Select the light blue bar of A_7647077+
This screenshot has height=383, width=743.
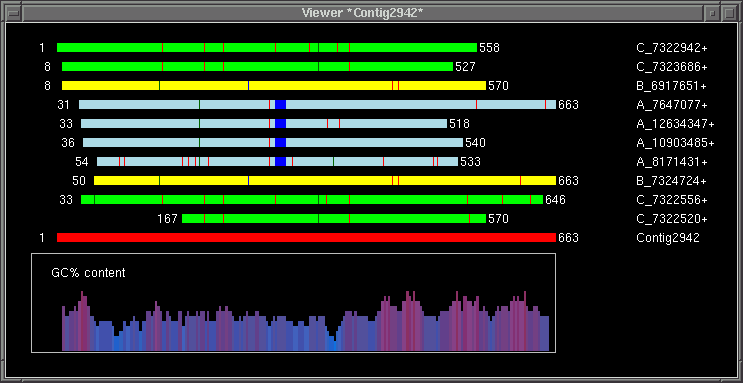point(317,104)
